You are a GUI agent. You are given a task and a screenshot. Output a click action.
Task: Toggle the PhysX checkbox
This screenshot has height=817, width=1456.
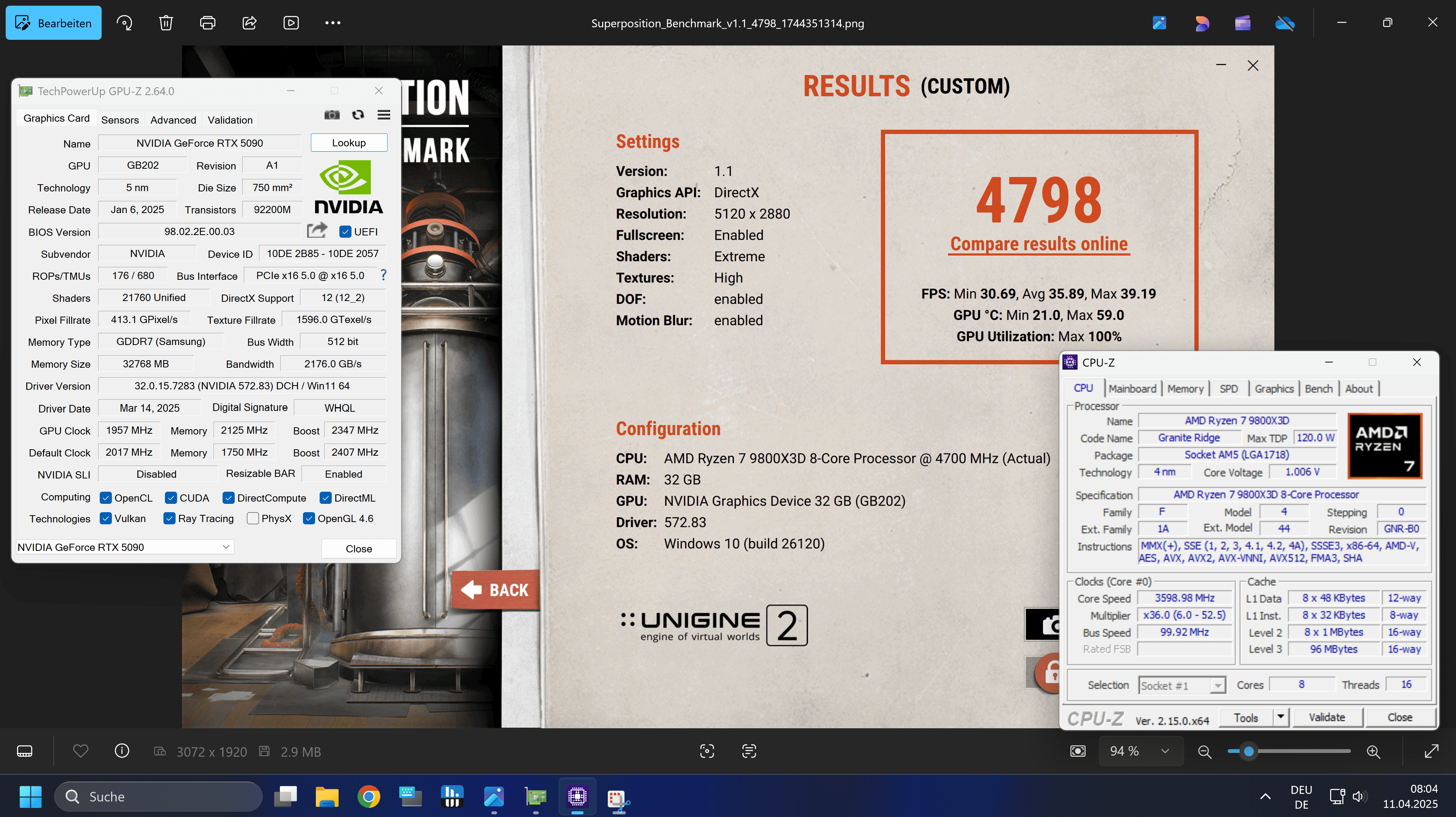[x=253, y=519]
